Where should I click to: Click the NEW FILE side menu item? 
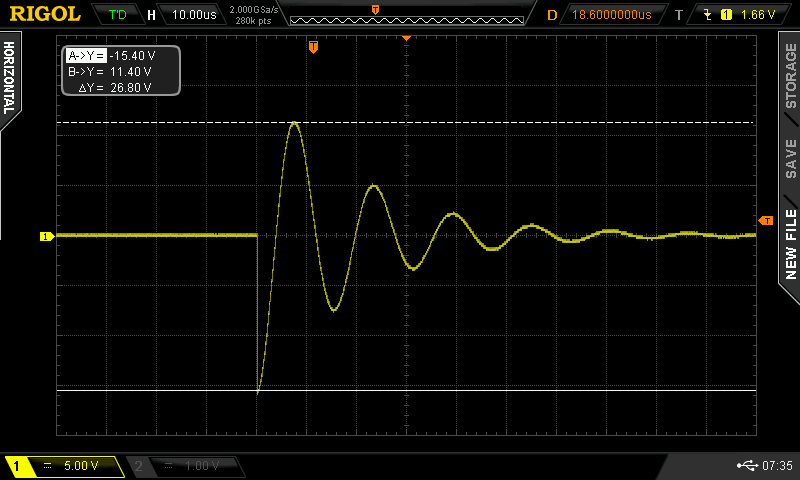click(x=790, y=244)
